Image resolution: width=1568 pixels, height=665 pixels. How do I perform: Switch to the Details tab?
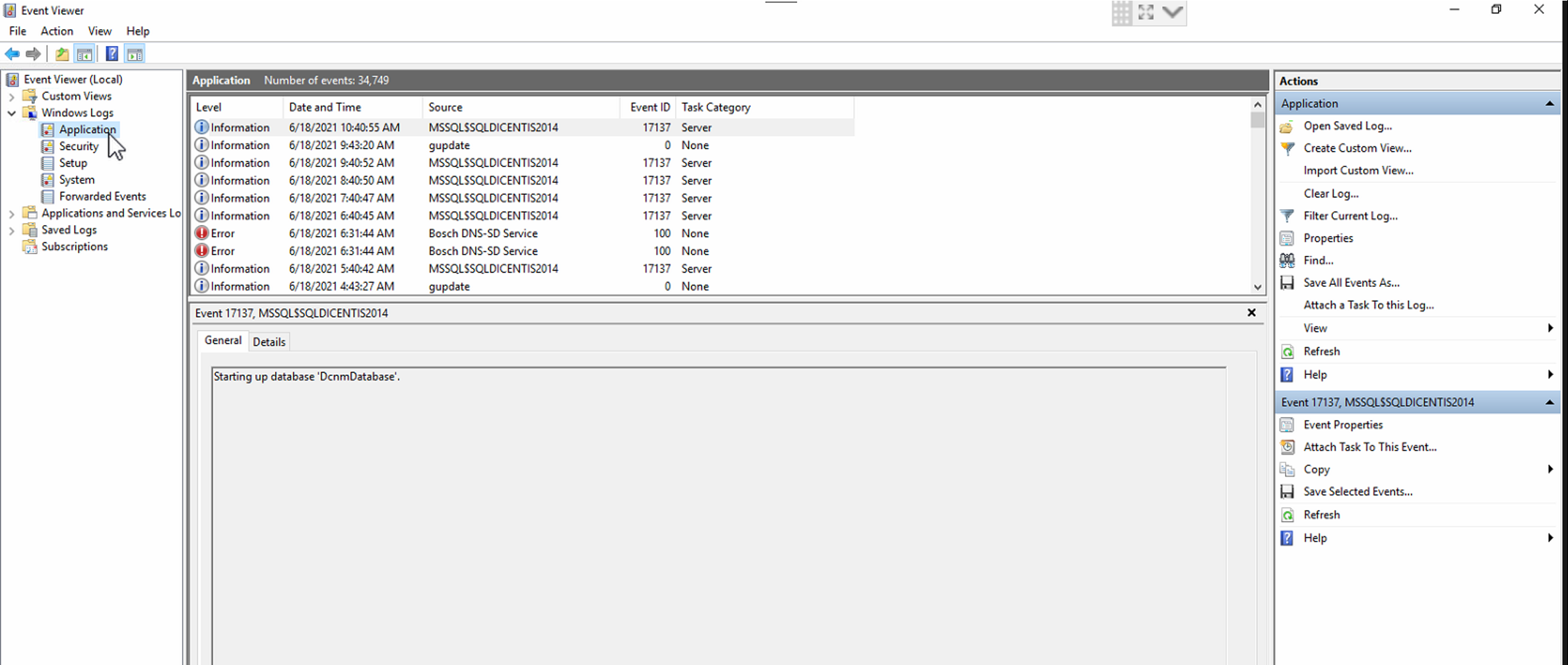coord(269,342)
